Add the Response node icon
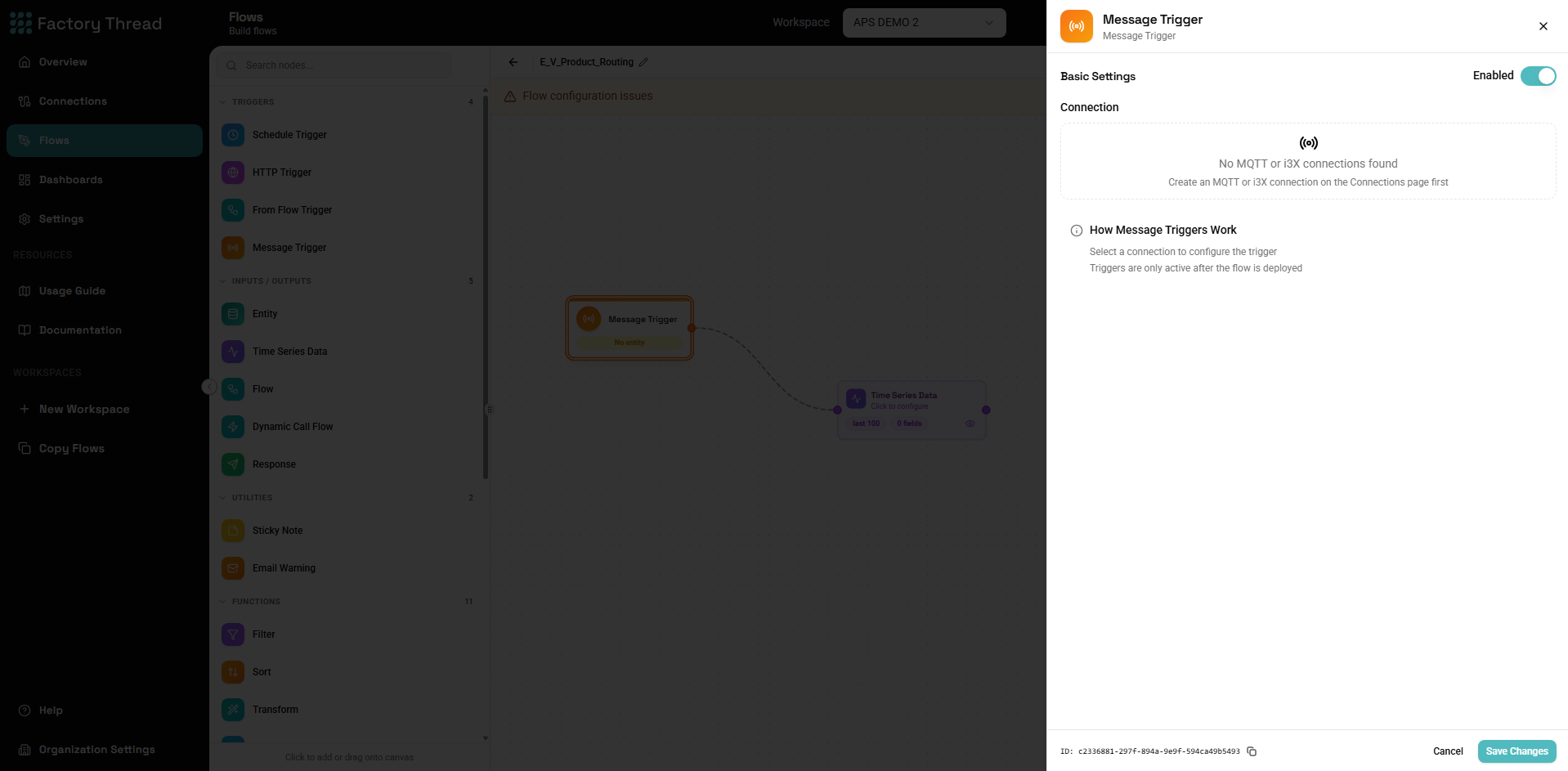This screenshot has width=1568, height=771. coord(233,464)
